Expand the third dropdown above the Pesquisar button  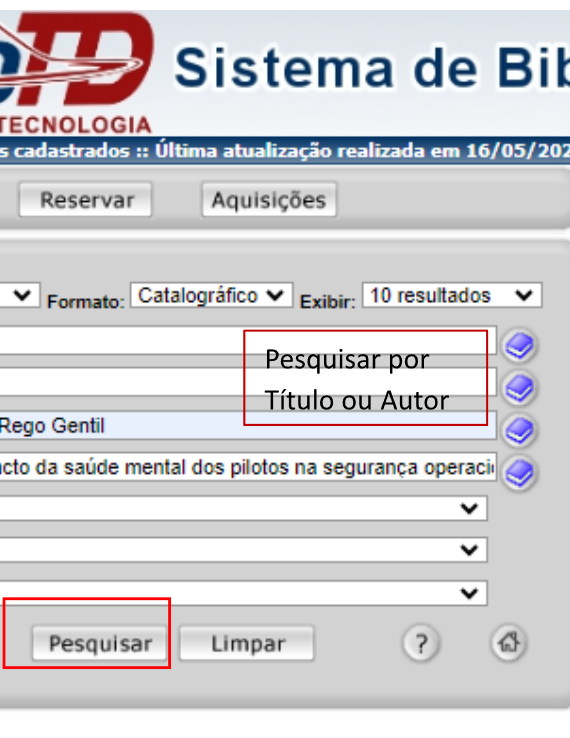(243, 593)
